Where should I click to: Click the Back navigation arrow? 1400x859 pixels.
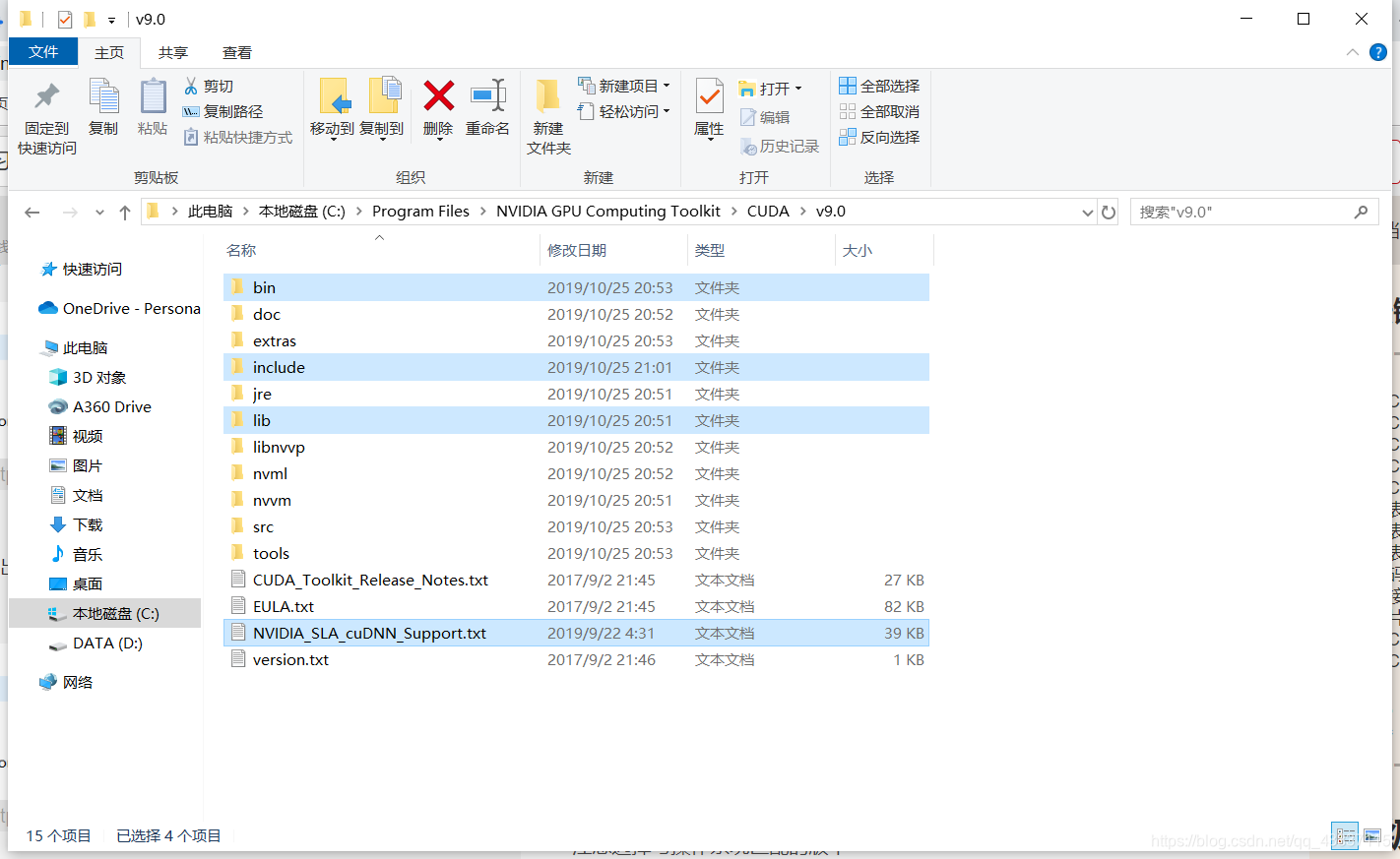pos(32,212)
